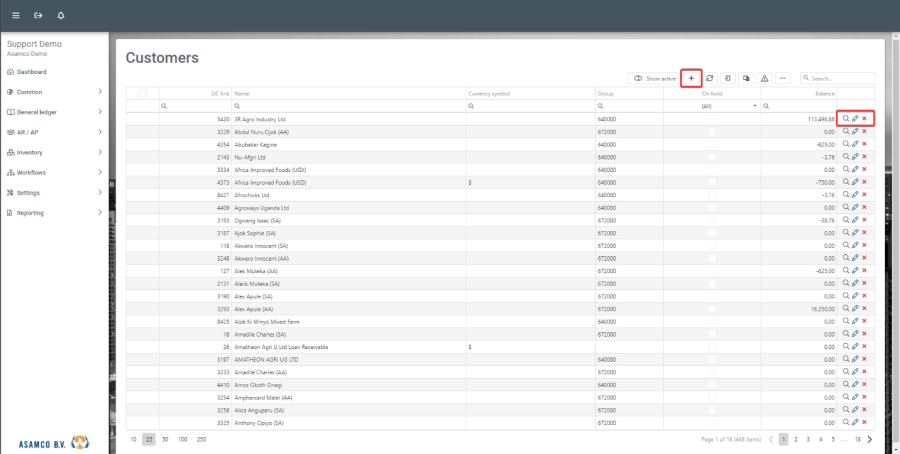Edit 3R Agro Industry Ltd with the pencil icon
The image size is (900, 454).
[x=855, y=118]
